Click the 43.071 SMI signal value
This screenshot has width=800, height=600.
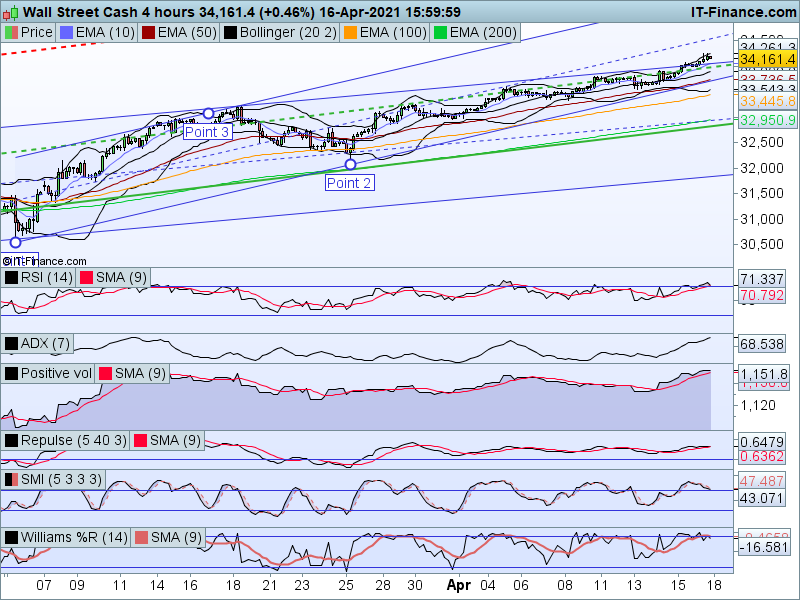[x=762, y=498]
